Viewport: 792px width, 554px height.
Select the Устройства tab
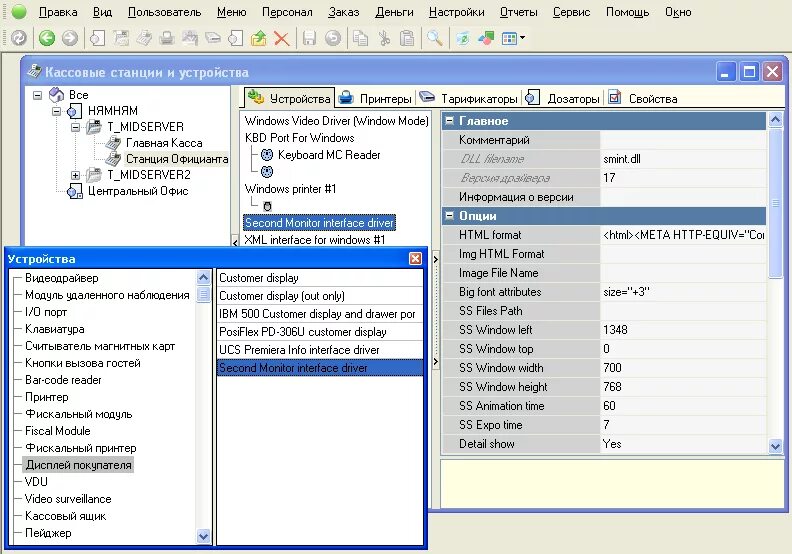click(289, 98)
